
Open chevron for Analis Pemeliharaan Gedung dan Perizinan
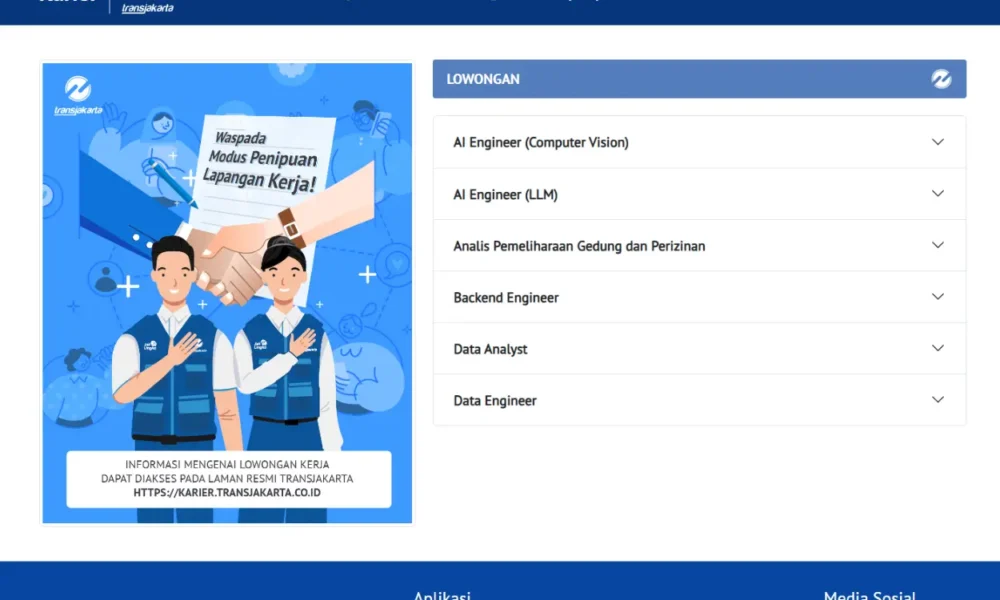pos(938,245)
